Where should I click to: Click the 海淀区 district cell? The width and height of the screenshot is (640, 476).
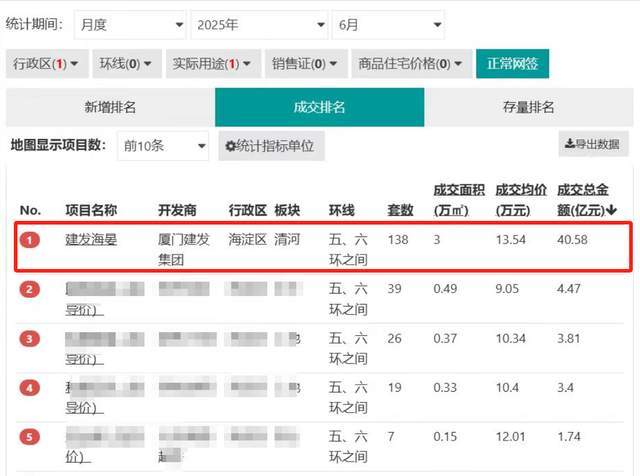point(247,239)
